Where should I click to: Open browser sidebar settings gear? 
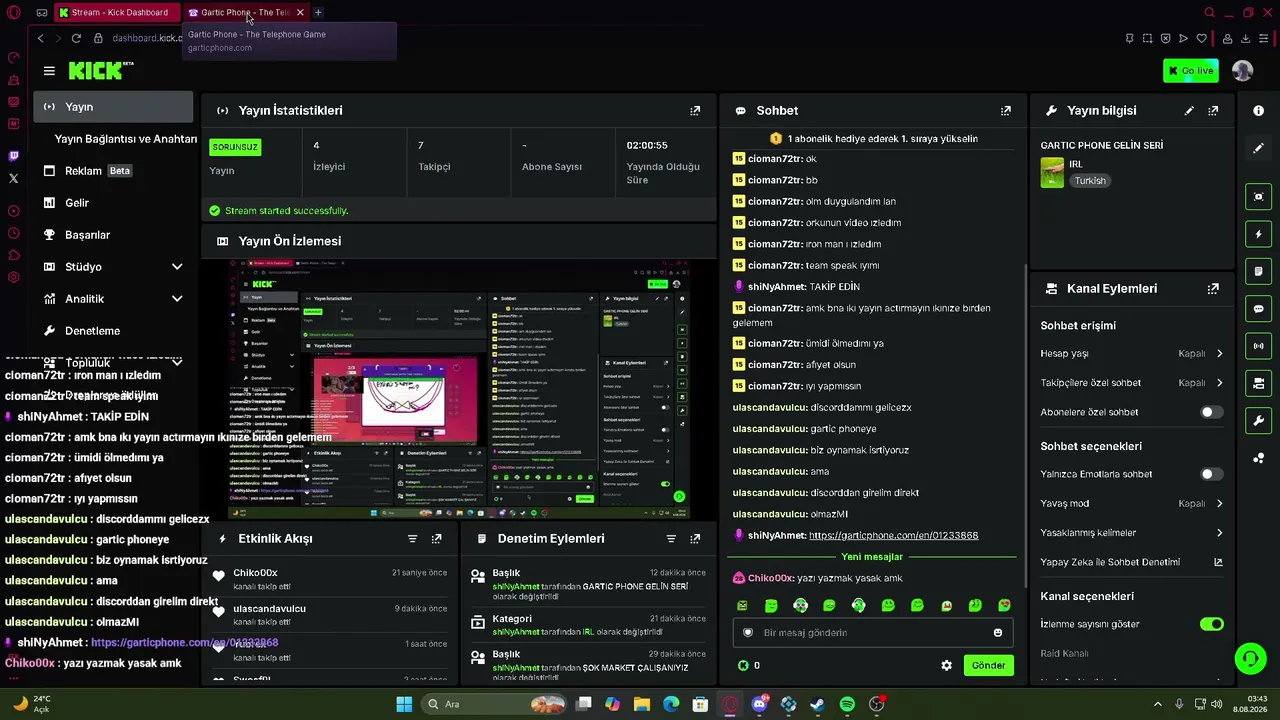[13, 277]
